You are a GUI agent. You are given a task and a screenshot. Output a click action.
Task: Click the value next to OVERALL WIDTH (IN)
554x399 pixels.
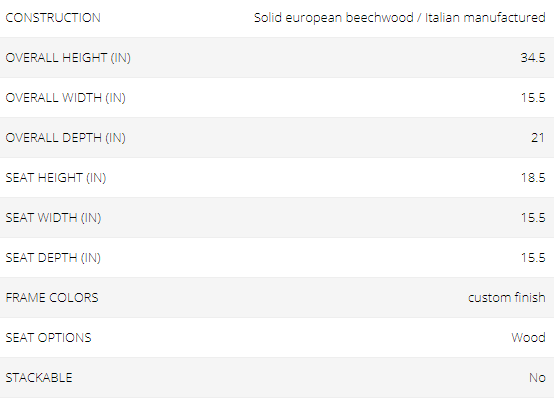(533, 98)
